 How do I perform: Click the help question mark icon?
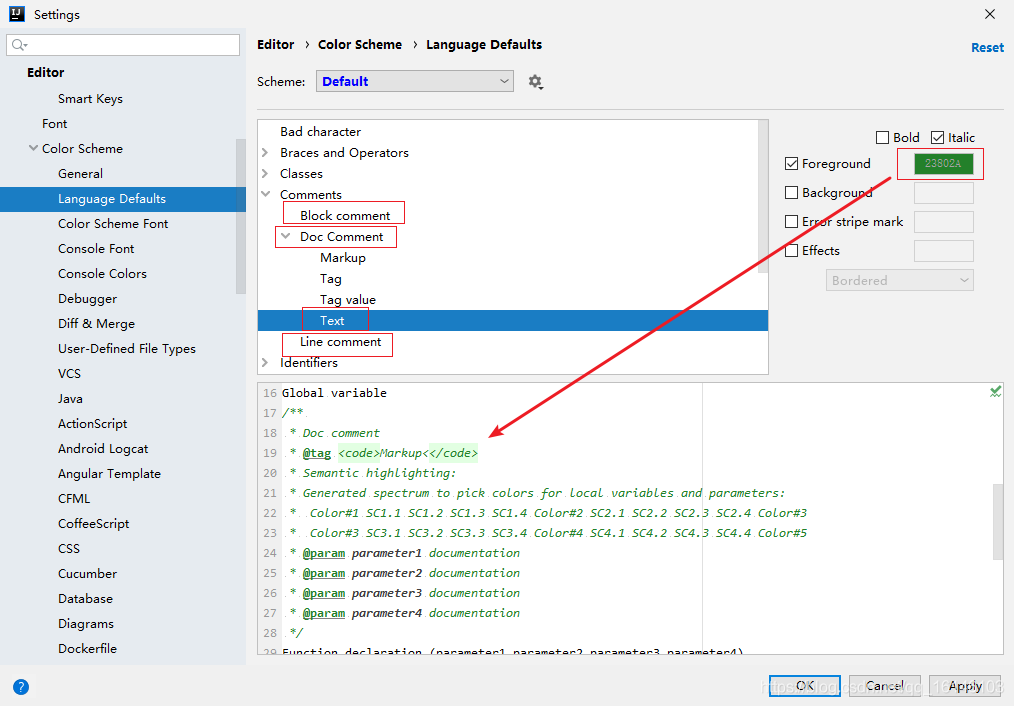coord(21,687)
